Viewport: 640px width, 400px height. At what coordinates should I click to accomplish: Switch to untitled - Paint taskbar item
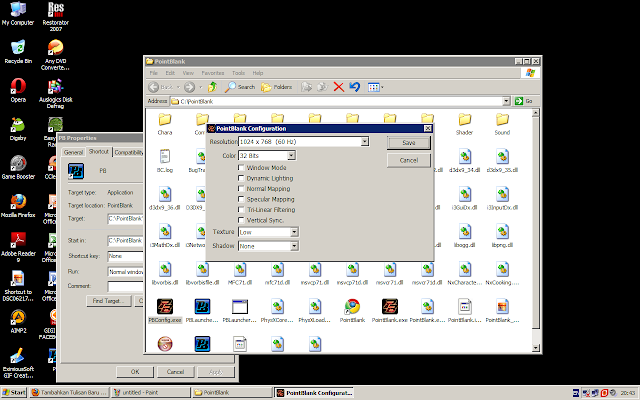pyautogui.click(x=151, y=392)
